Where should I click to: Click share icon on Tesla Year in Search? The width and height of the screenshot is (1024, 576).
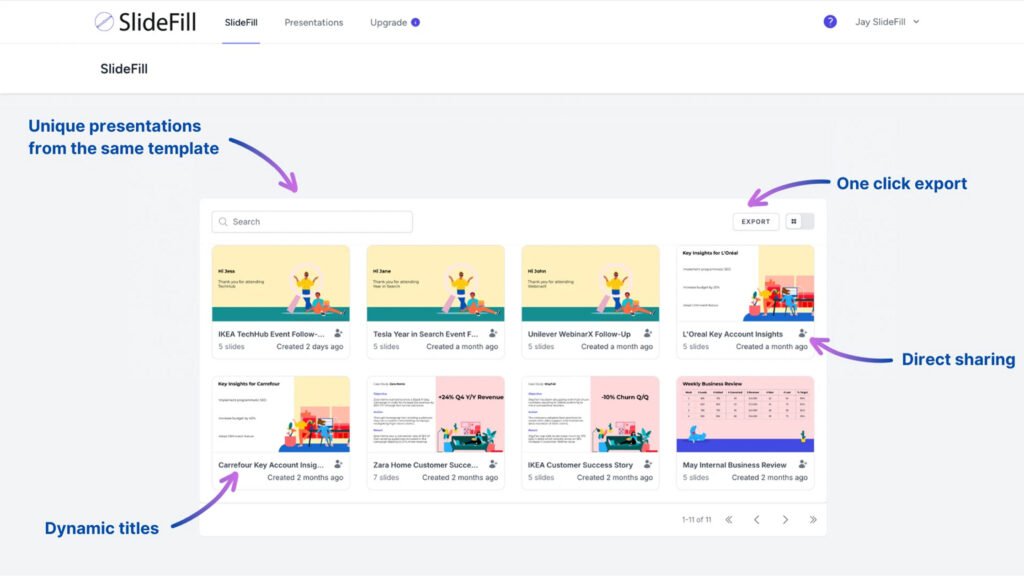click(493, 333)
